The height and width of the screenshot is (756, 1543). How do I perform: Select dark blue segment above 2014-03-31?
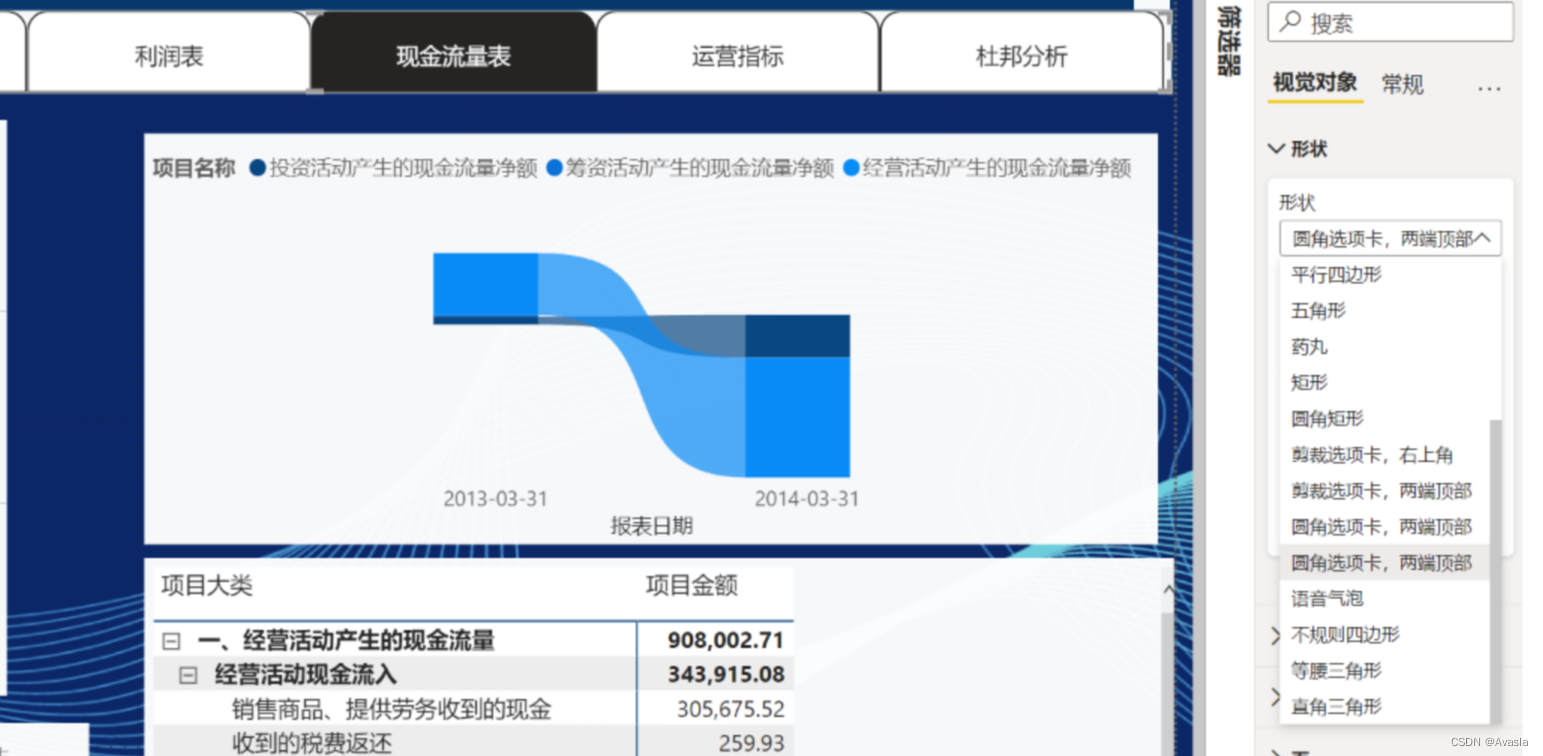(x=798, y=336)
